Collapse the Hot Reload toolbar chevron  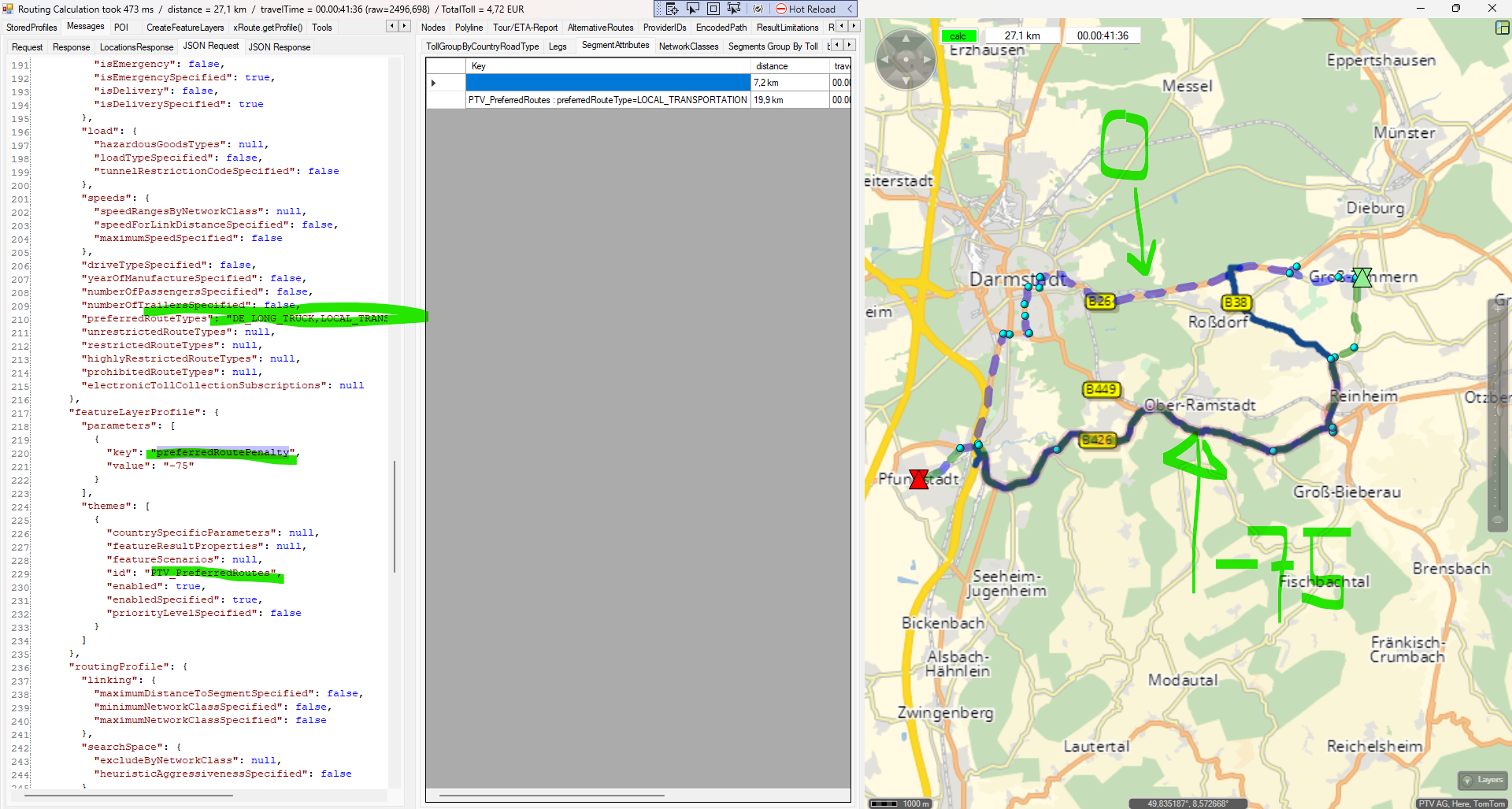(x=850, y=9)
